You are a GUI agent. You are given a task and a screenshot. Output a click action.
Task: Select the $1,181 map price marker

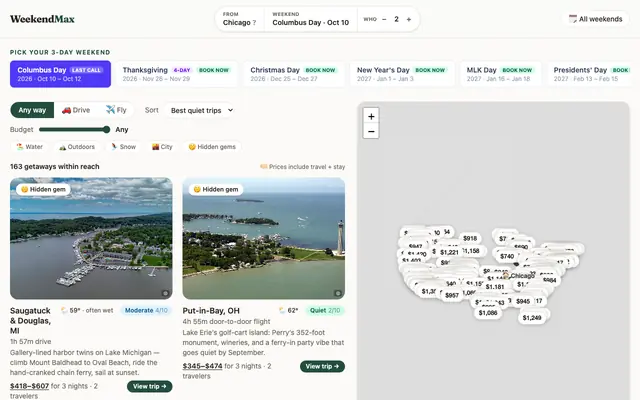(495, 287)
